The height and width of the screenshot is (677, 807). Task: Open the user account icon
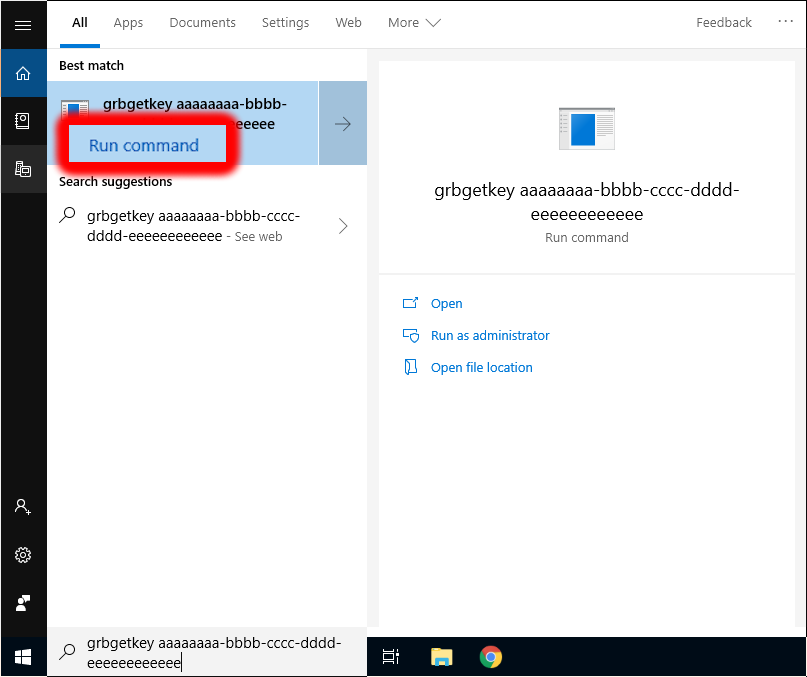[23, 507]
